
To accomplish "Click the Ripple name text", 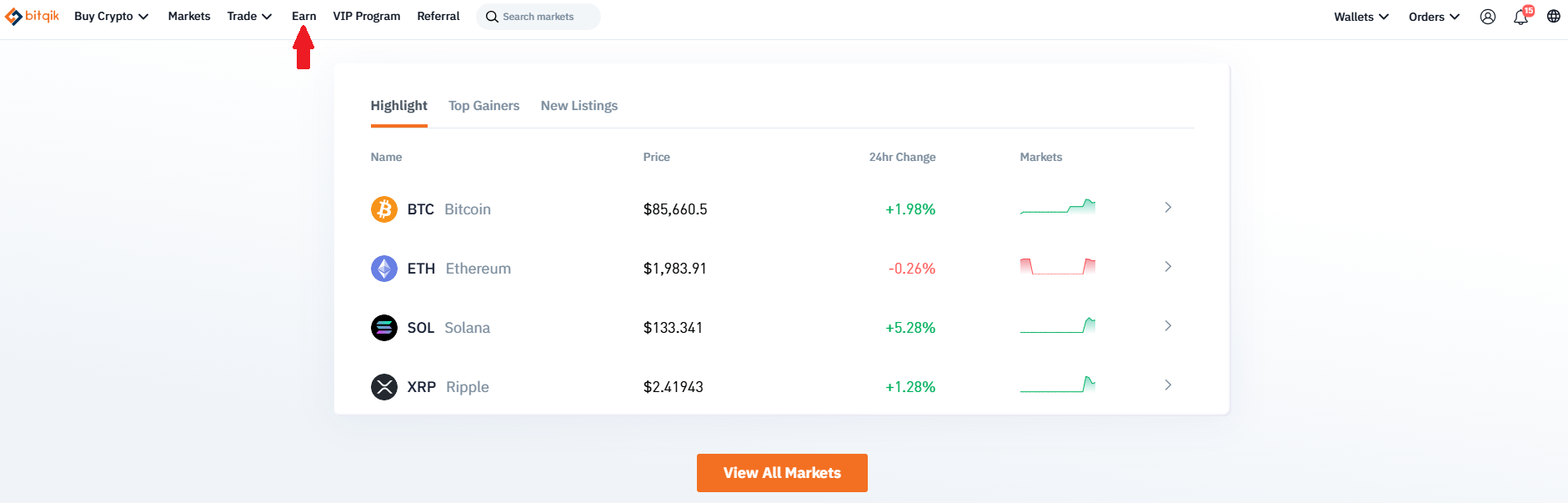I will click(x=468, y=387).
